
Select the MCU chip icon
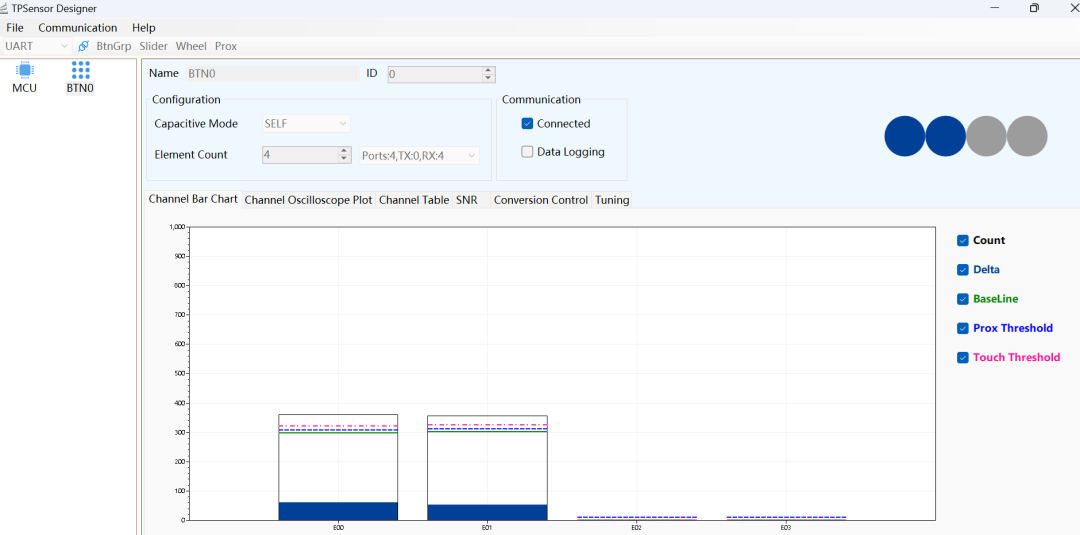point(24,70)
